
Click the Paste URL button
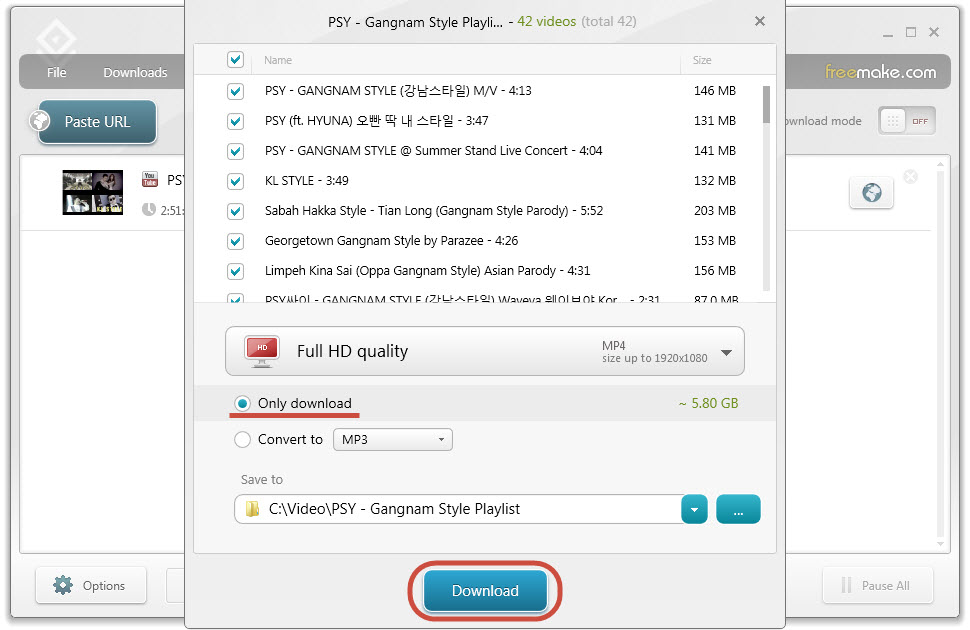[x=97, y=121]
